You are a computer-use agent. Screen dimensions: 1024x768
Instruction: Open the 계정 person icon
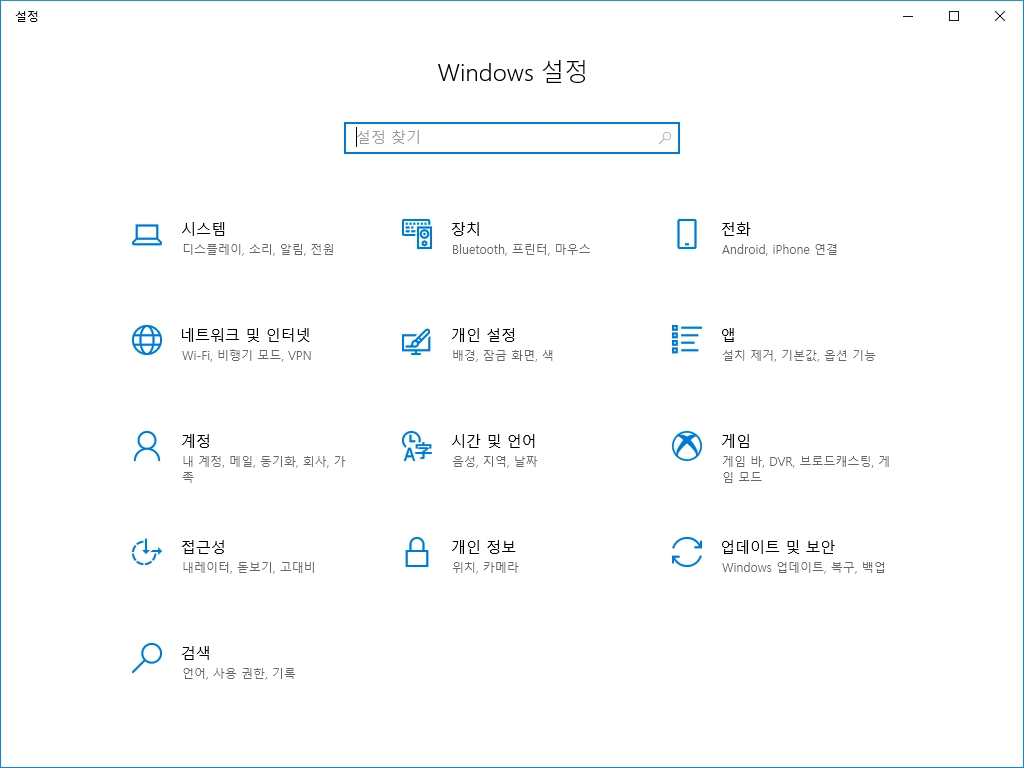coord(147,446)
